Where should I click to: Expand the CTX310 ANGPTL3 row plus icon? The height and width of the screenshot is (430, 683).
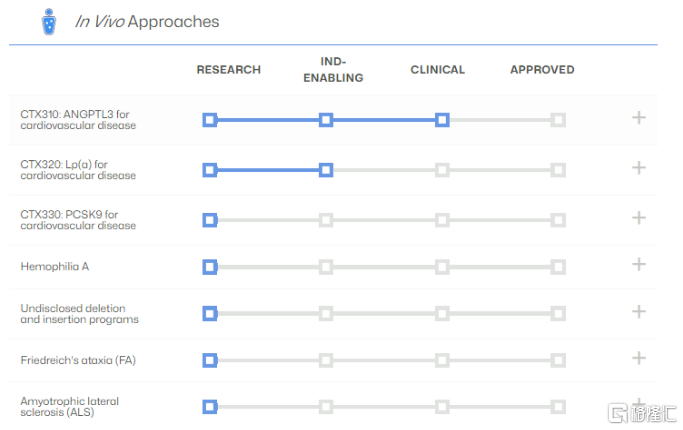[639, 118]
